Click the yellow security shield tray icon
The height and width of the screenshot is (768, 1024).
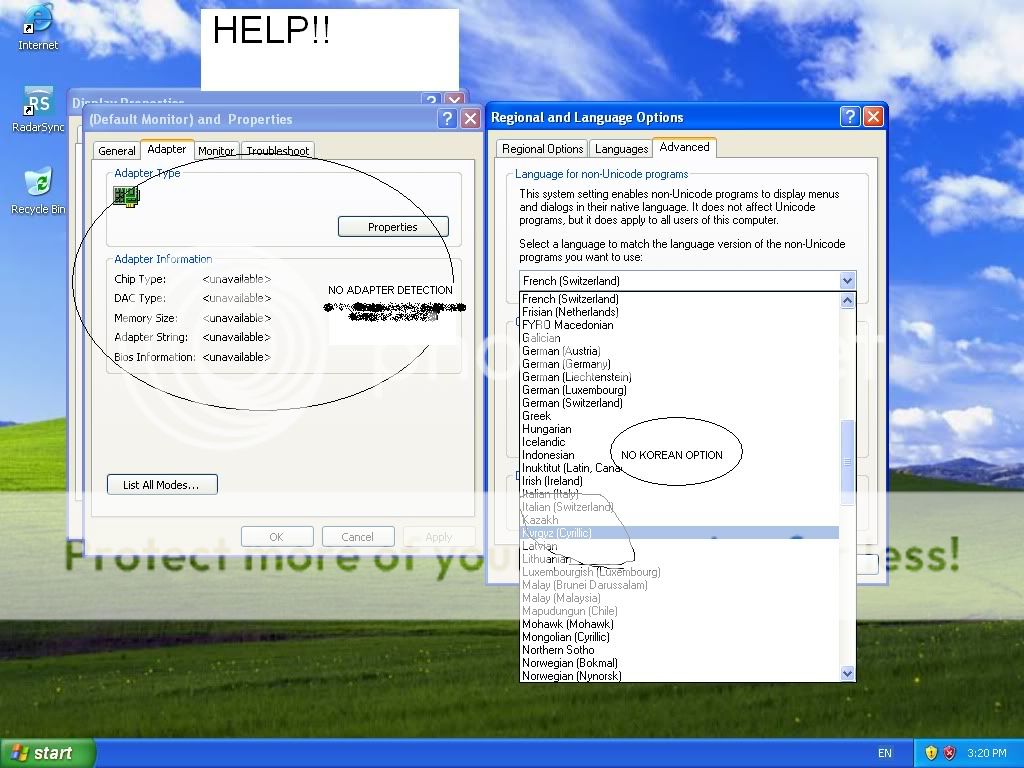[931, 753]
